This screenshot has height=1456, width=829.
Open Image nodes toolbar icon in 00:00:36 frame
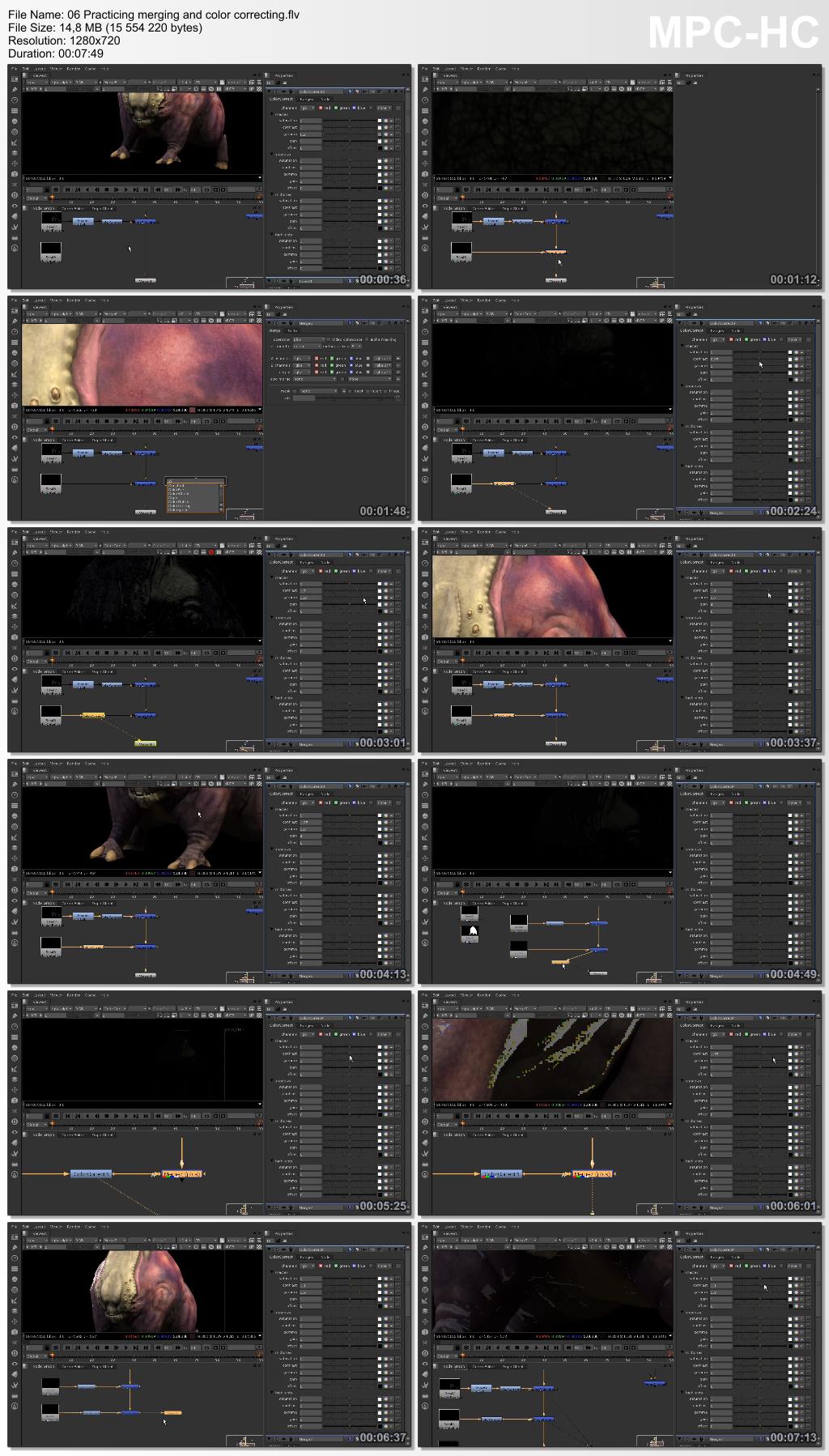tap(15, 79)
